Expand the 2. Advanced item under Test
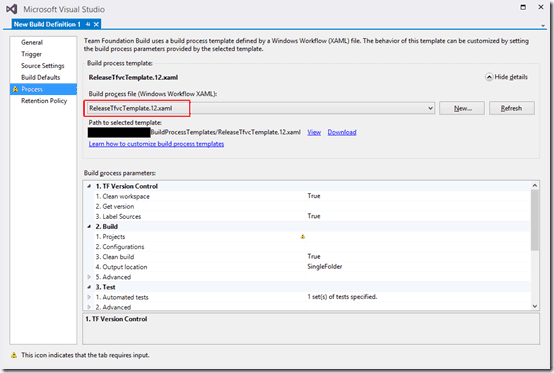 point(89,307)
